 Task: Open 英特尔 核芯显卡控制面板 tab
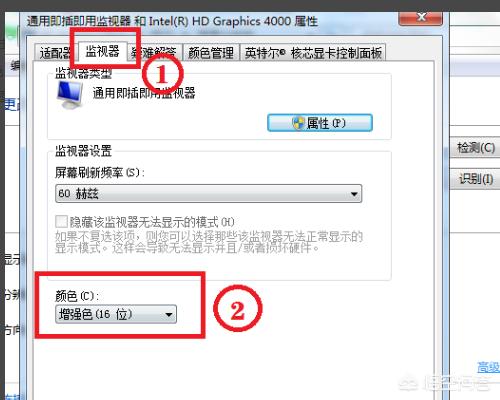click(x=313, y=53)
